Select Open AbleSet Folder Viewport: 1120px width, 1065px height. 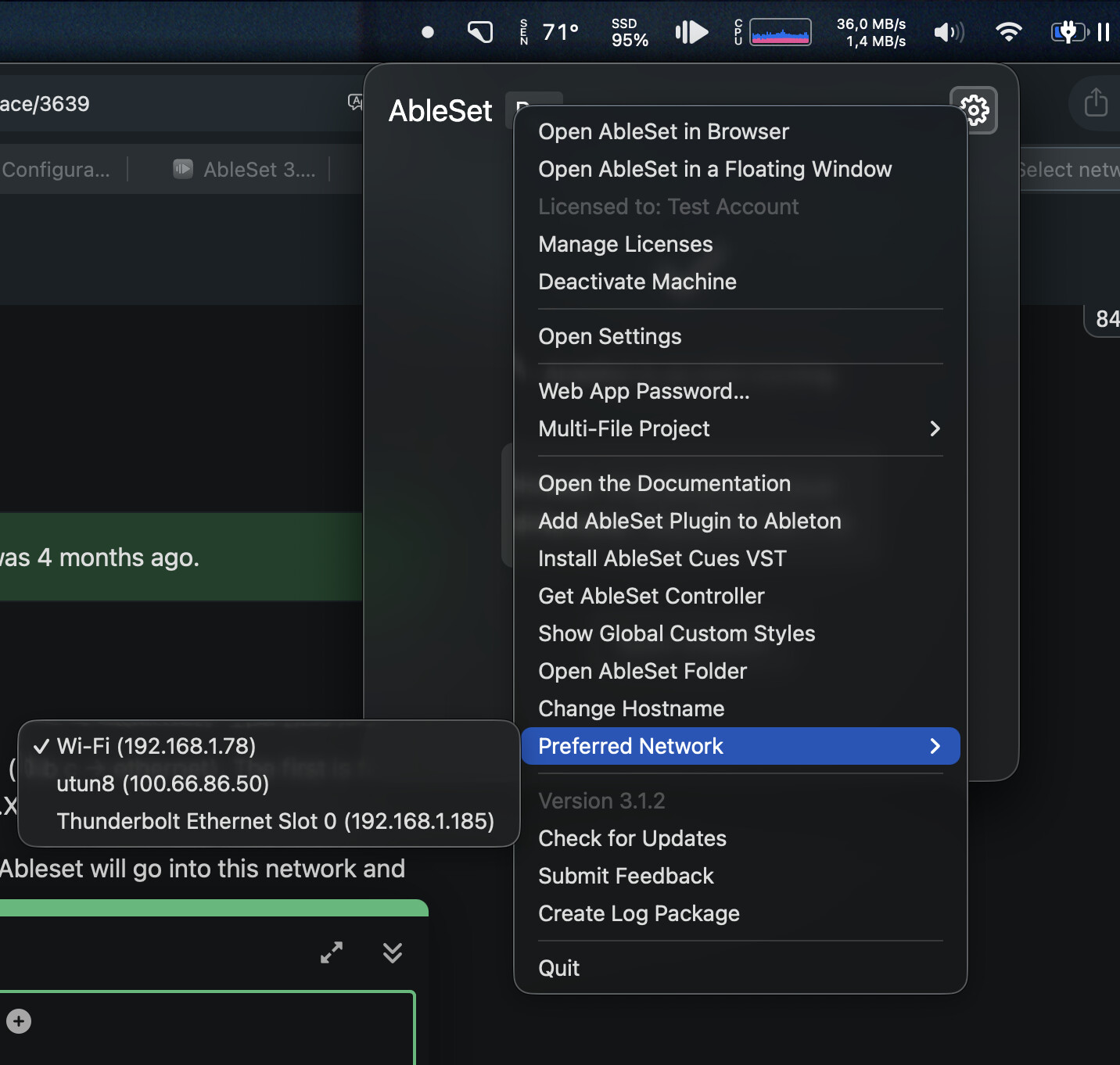click(x=741, y=671)
